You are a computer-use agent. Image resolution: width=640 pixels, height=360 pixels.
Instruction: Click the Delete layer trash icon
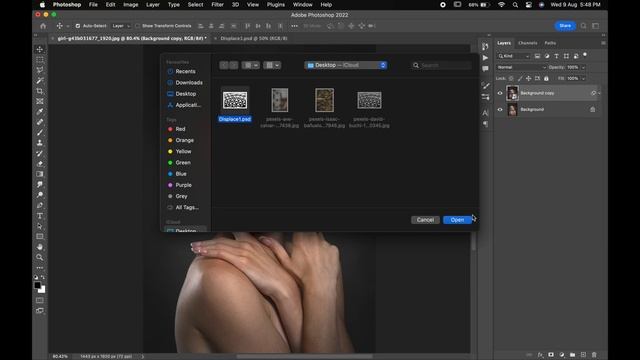pyautogui.click(x=594, y=355)
